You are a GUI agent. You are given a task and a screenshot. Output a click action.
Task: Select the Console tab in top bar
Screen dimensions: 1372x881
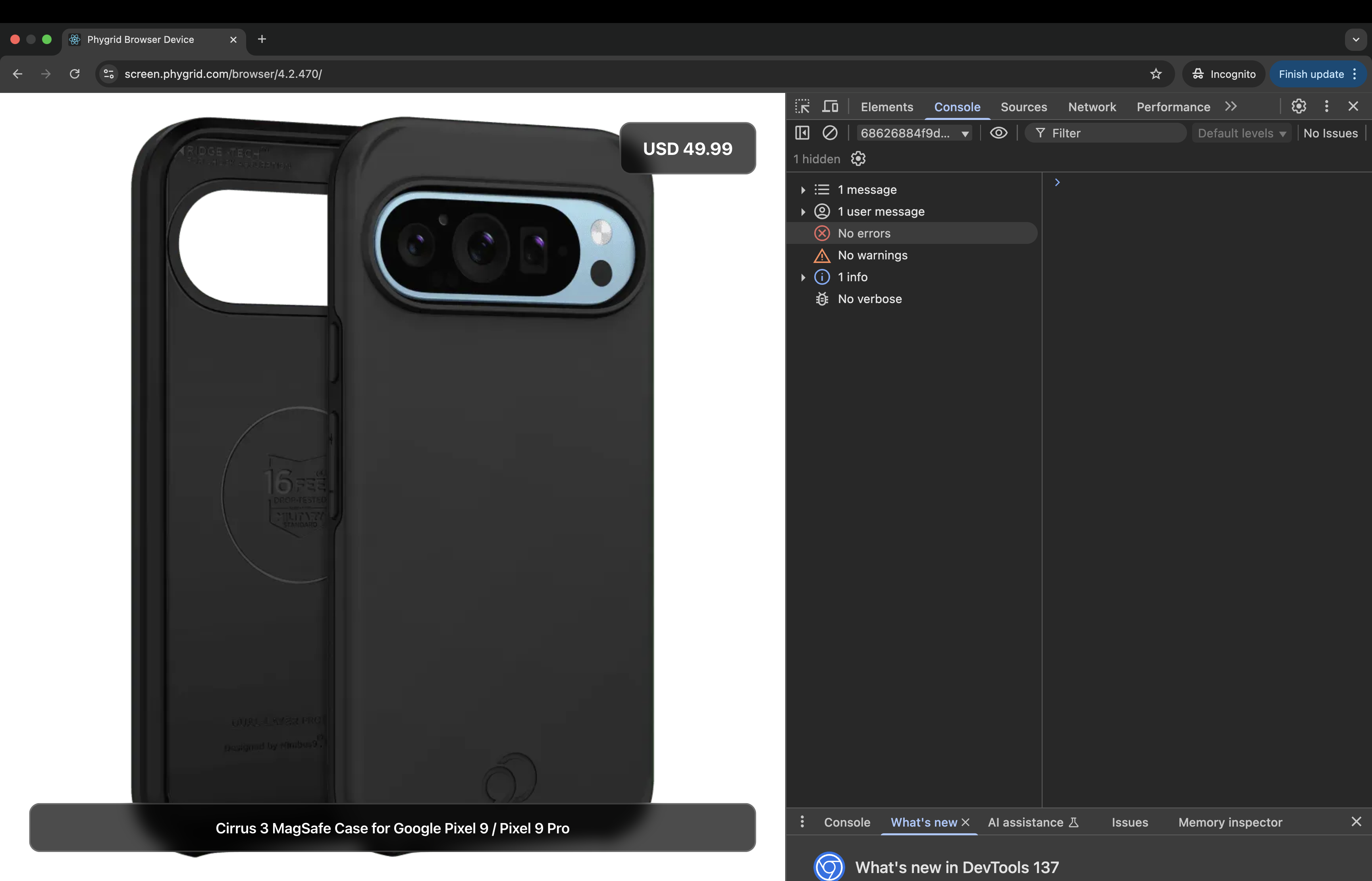pos(957,107)
